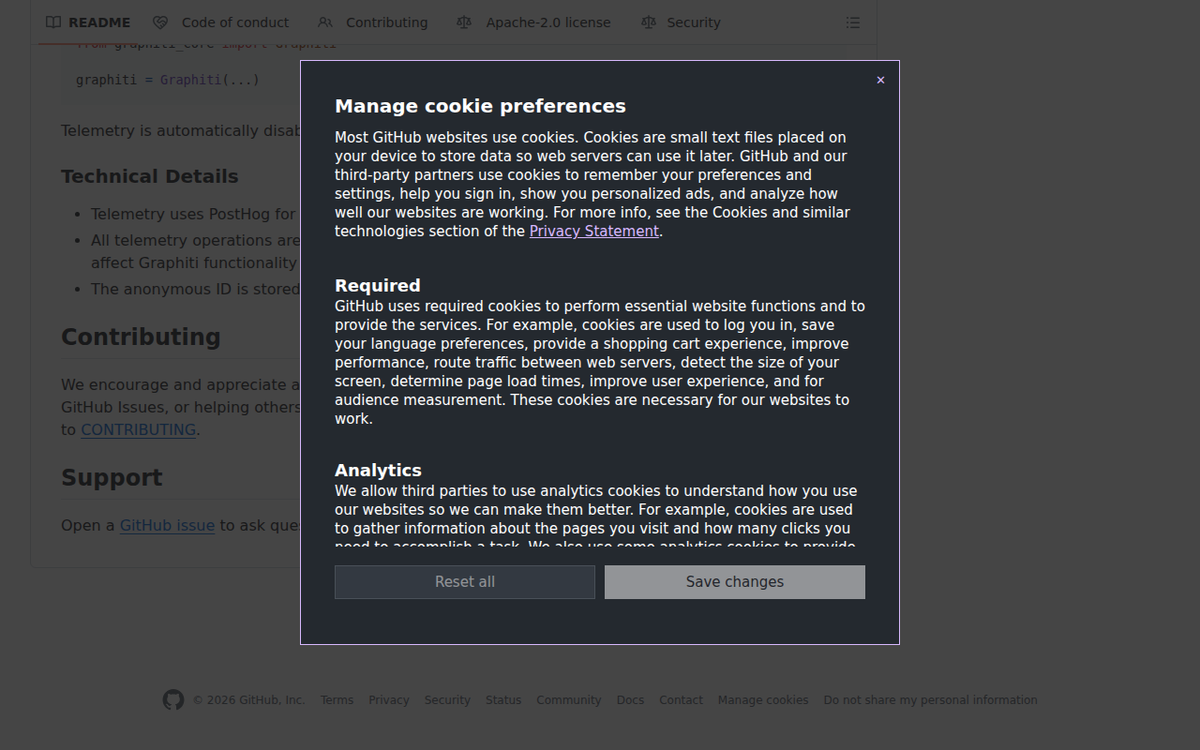
Task: Click the Apache-2.0 license scale icon
Action: click(x=464, y=22)
